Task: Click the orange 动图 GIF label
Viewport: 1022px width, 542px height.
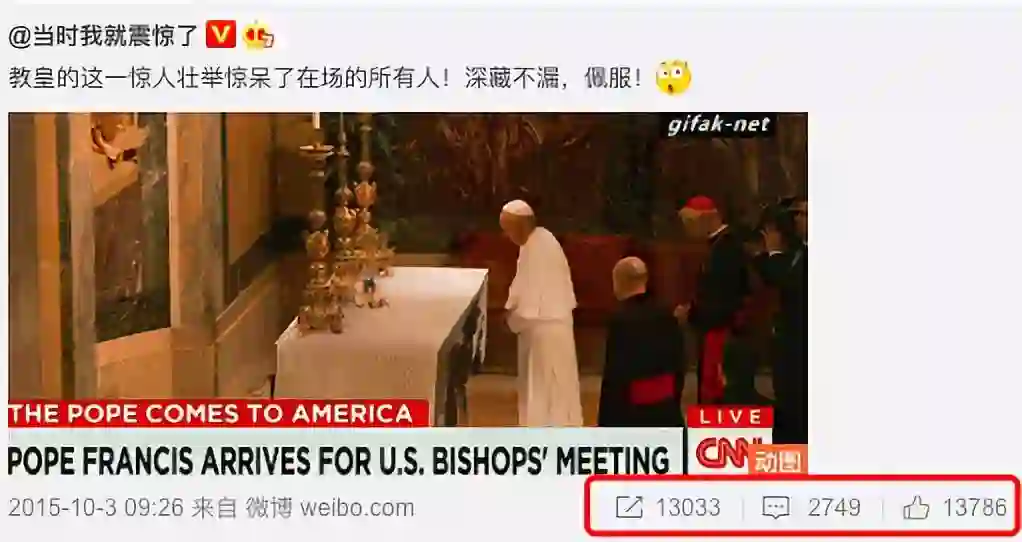Action: coord(778,460)
